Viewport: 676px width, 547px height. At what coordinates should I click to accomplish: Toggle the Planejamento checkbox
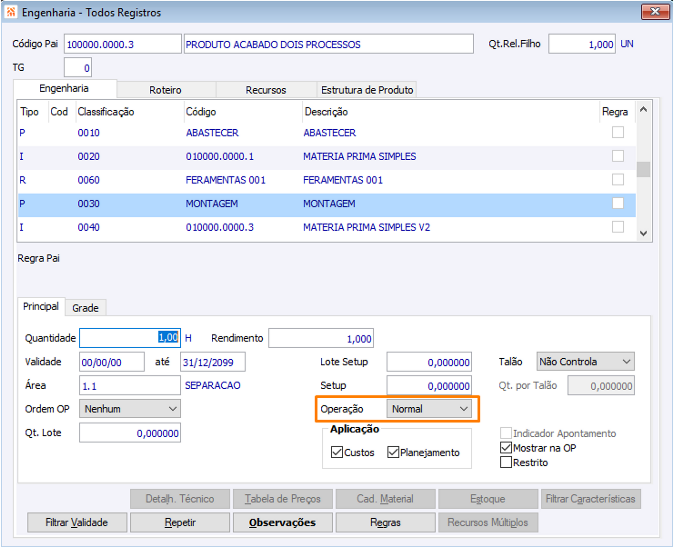[x=393, y=453]
